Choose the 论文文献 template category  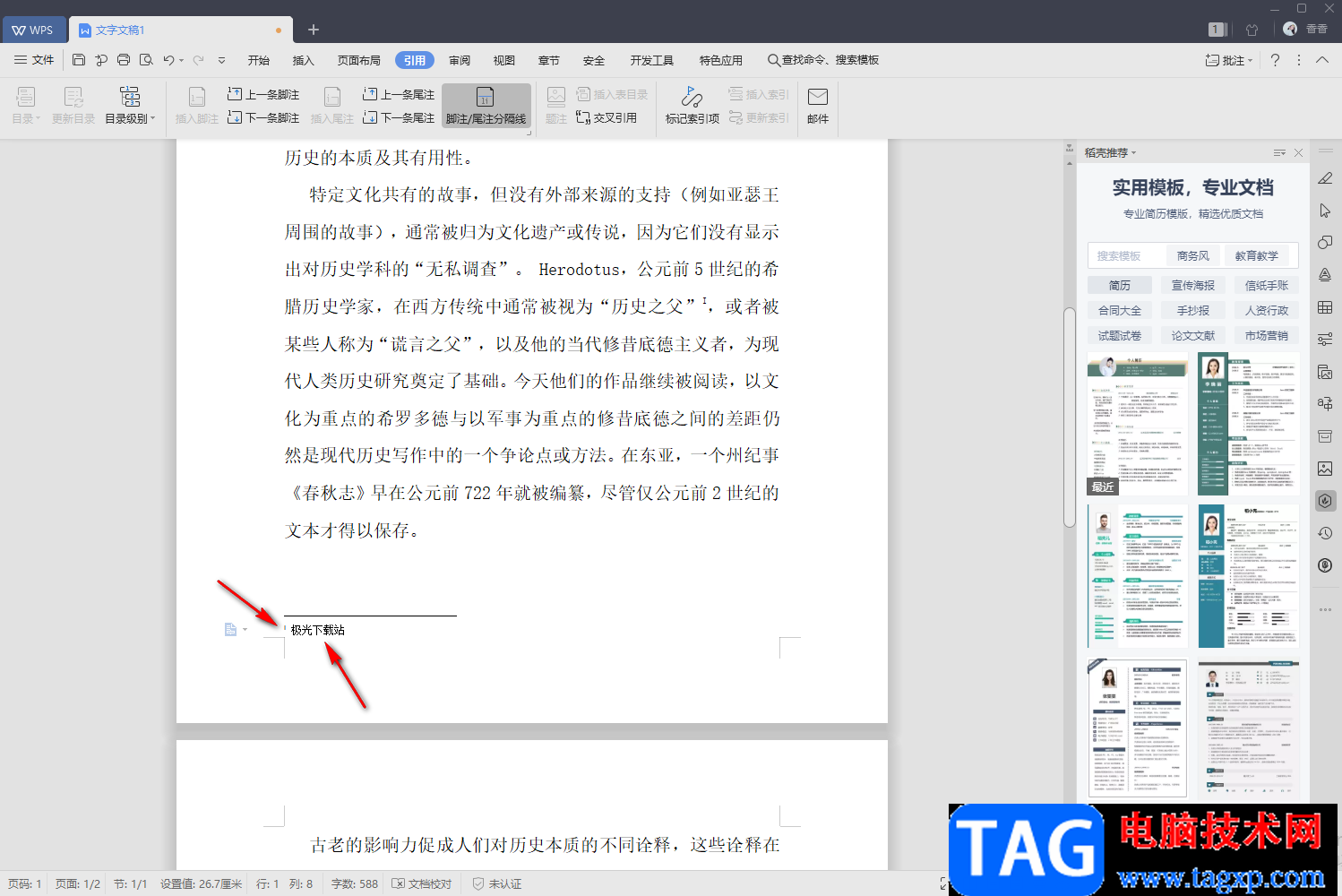tap(1192, 335)
